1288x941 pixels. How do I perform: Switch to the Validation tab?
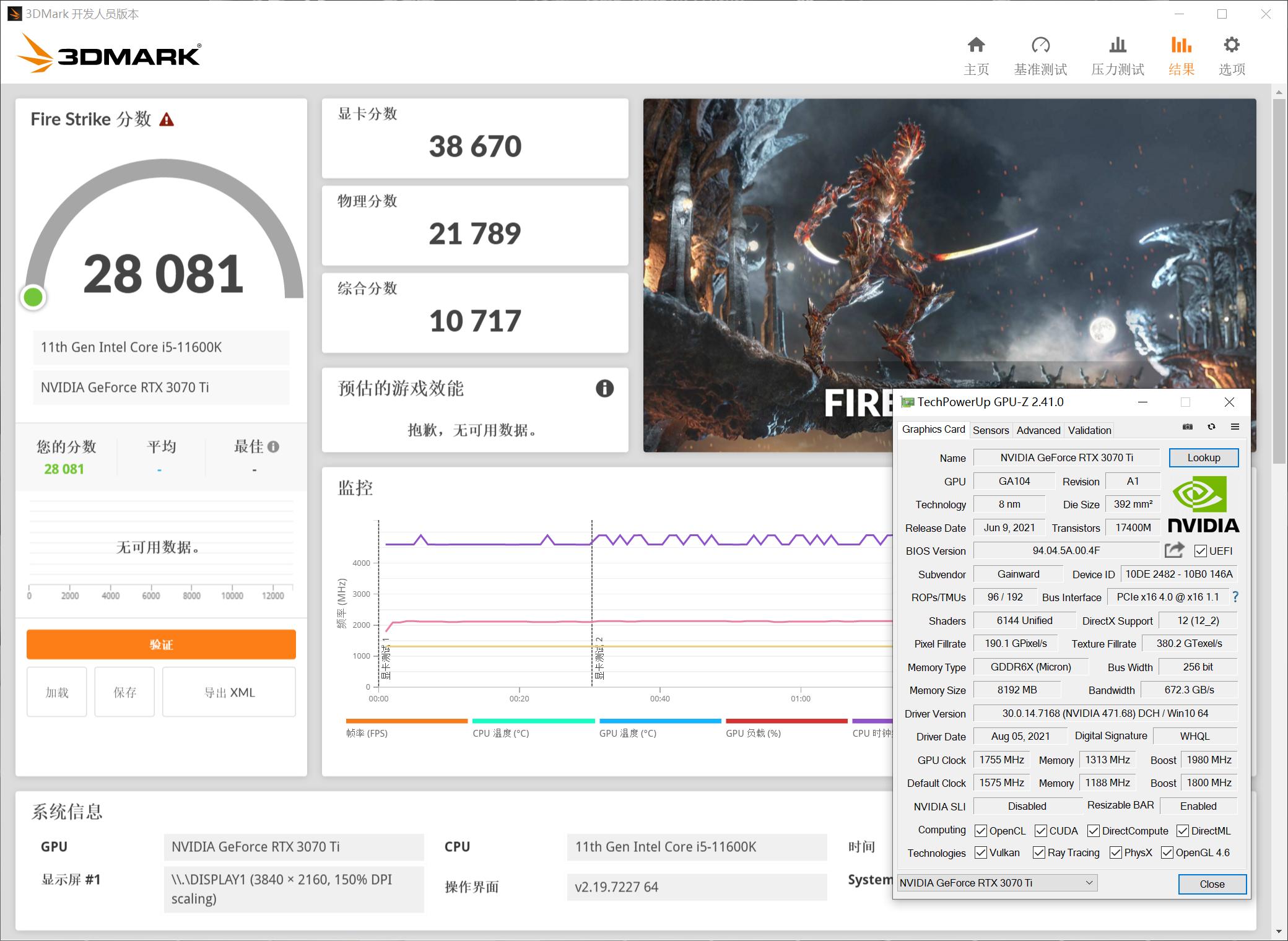point(1089,430)
